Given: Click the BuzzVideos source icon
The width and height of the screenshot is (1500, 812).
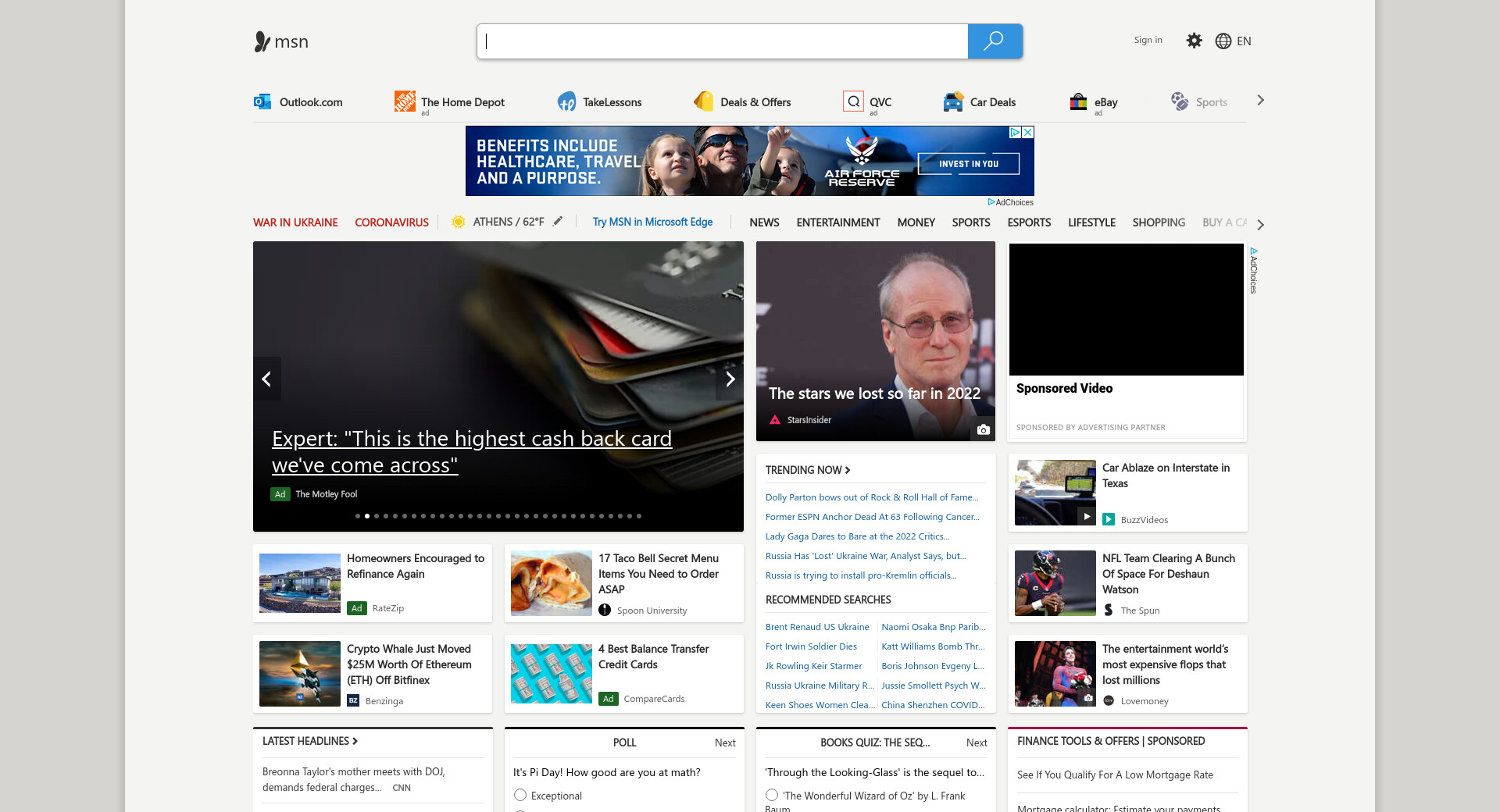Looking at the screenshot, I should click(1109, 519).
